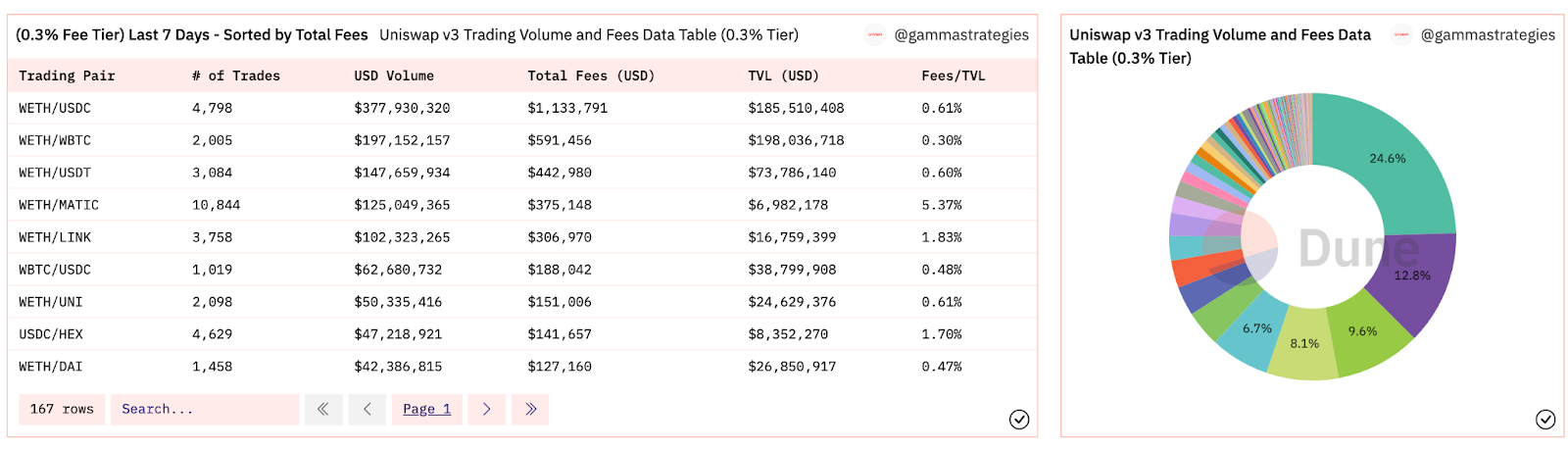Jump to last page double-chevron button
Screen dimensions: 1568x450
[x=530, y=409]
